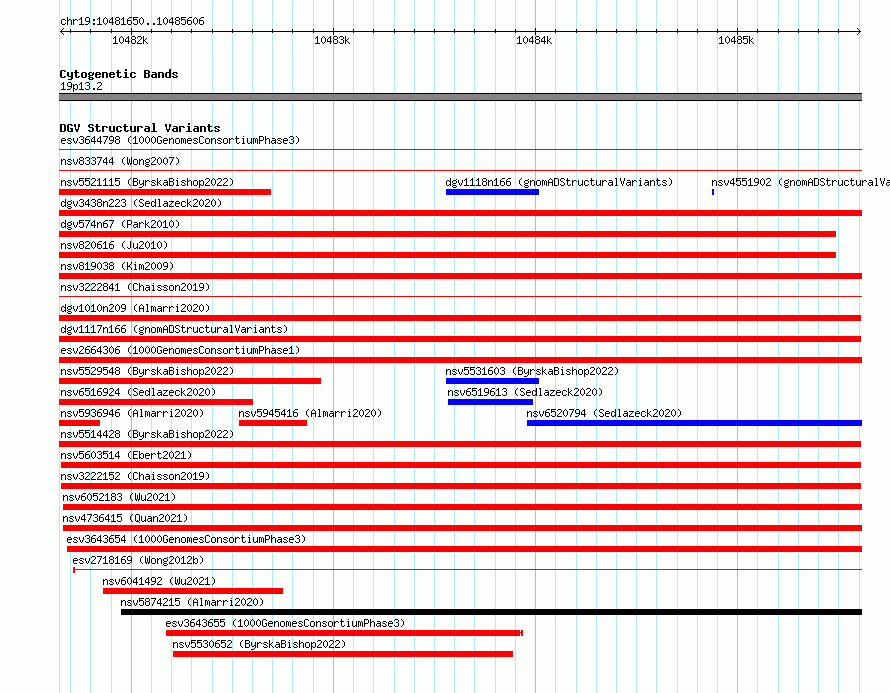Click the 10483k ruler position
The height and width of the screenshot is (693, 890).
click(x=332, y=40)
